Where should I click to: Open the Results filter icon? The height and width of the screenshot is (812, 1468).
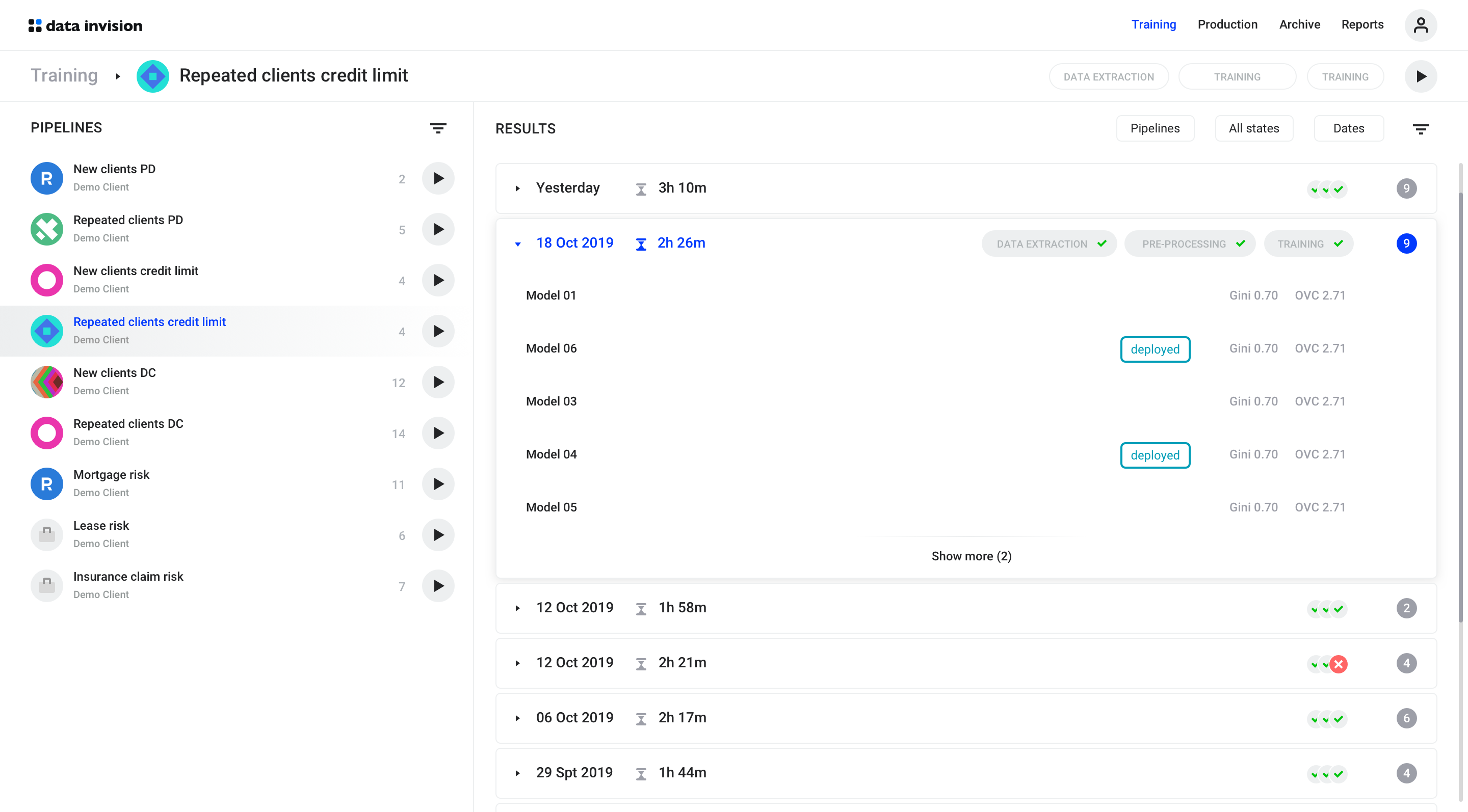(x=1420, y=129)
